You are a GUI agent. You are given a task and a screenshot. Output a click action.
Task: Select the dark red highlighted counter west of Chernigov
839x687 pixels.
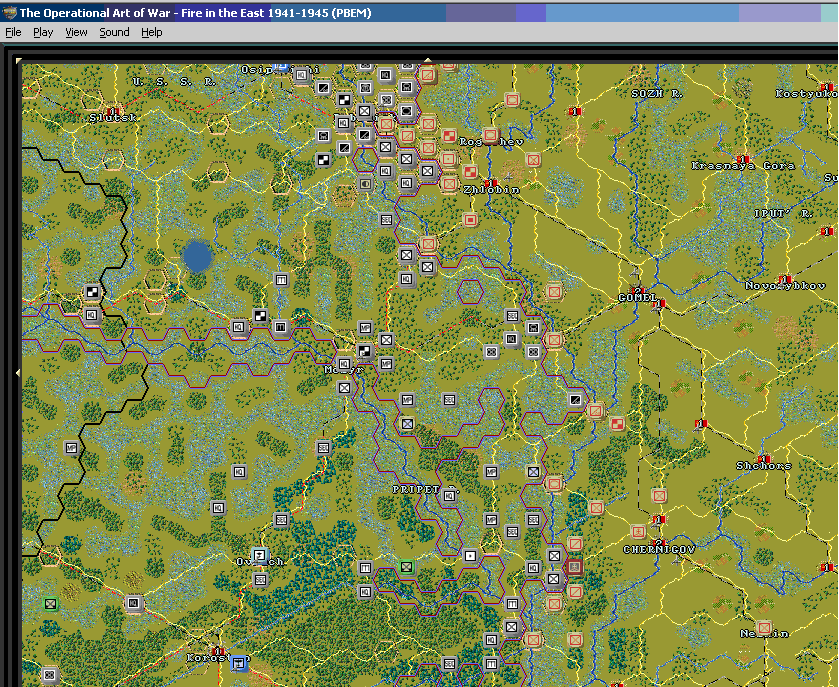(575, 566)
